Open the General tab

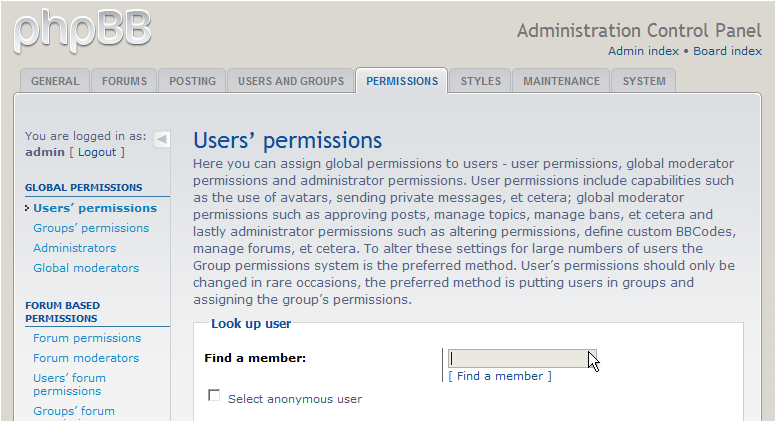coord(55,81)
